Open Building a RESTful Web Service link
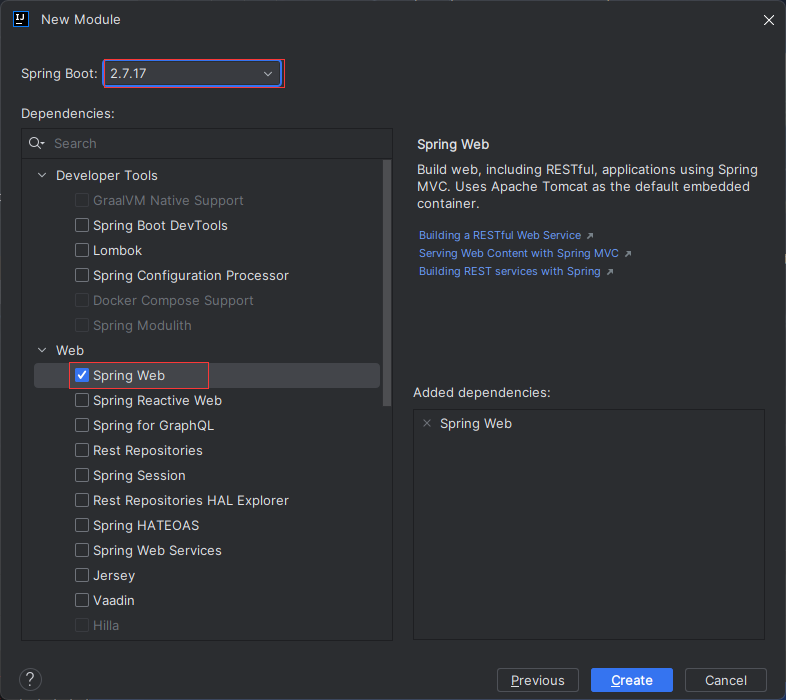Image resolution: width=786 pixels, height=700 pixels. 500,236
